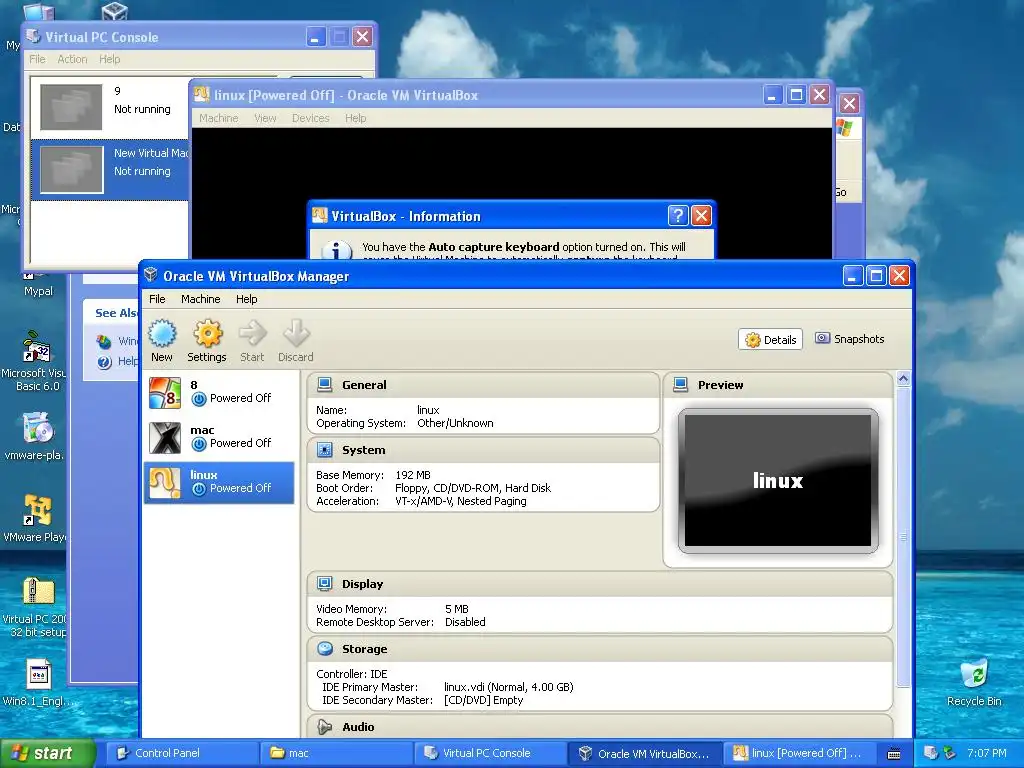The image size is (1024, 768).
Task: Open View menu in linux VM window
Action: (x=265, y=118)
